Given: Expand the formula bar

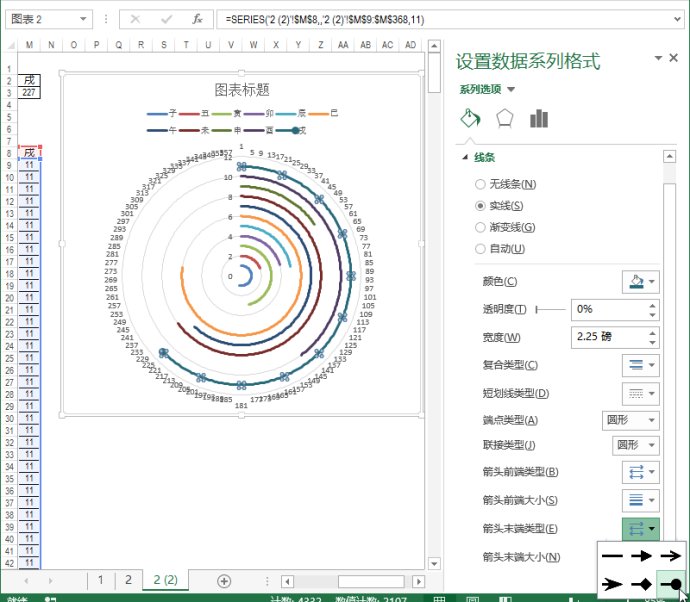Looking at the screenshot, I should coord(678,19).
